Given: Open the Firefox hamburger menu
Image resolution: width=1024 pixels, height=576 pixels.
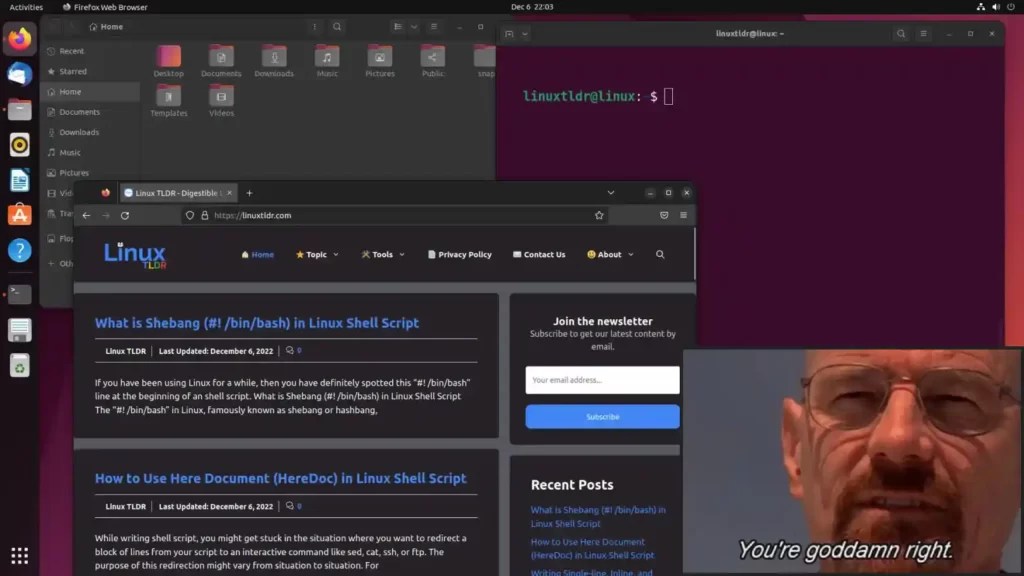Looking at the screenshot, I should tap(683, 216).
